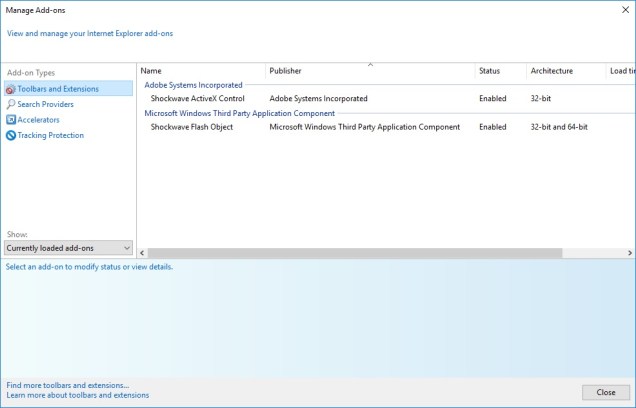Close the Manage Add-ons window with X
636x408 pixels.
pyautogui.click(x=621, y=10)
